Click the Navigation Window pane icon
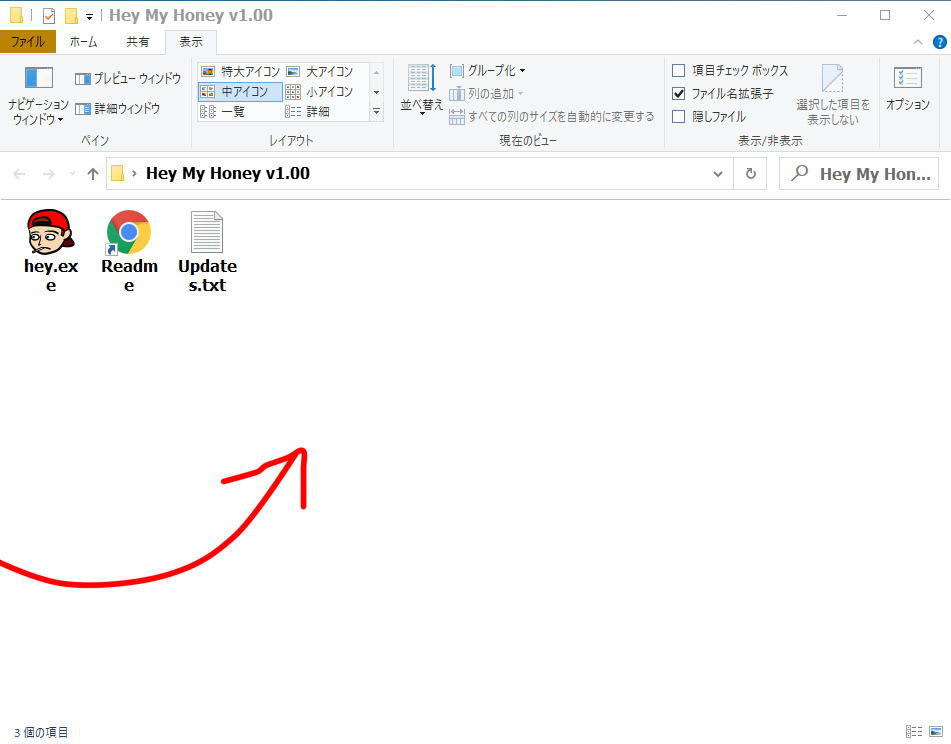 (x=38, y=78)
